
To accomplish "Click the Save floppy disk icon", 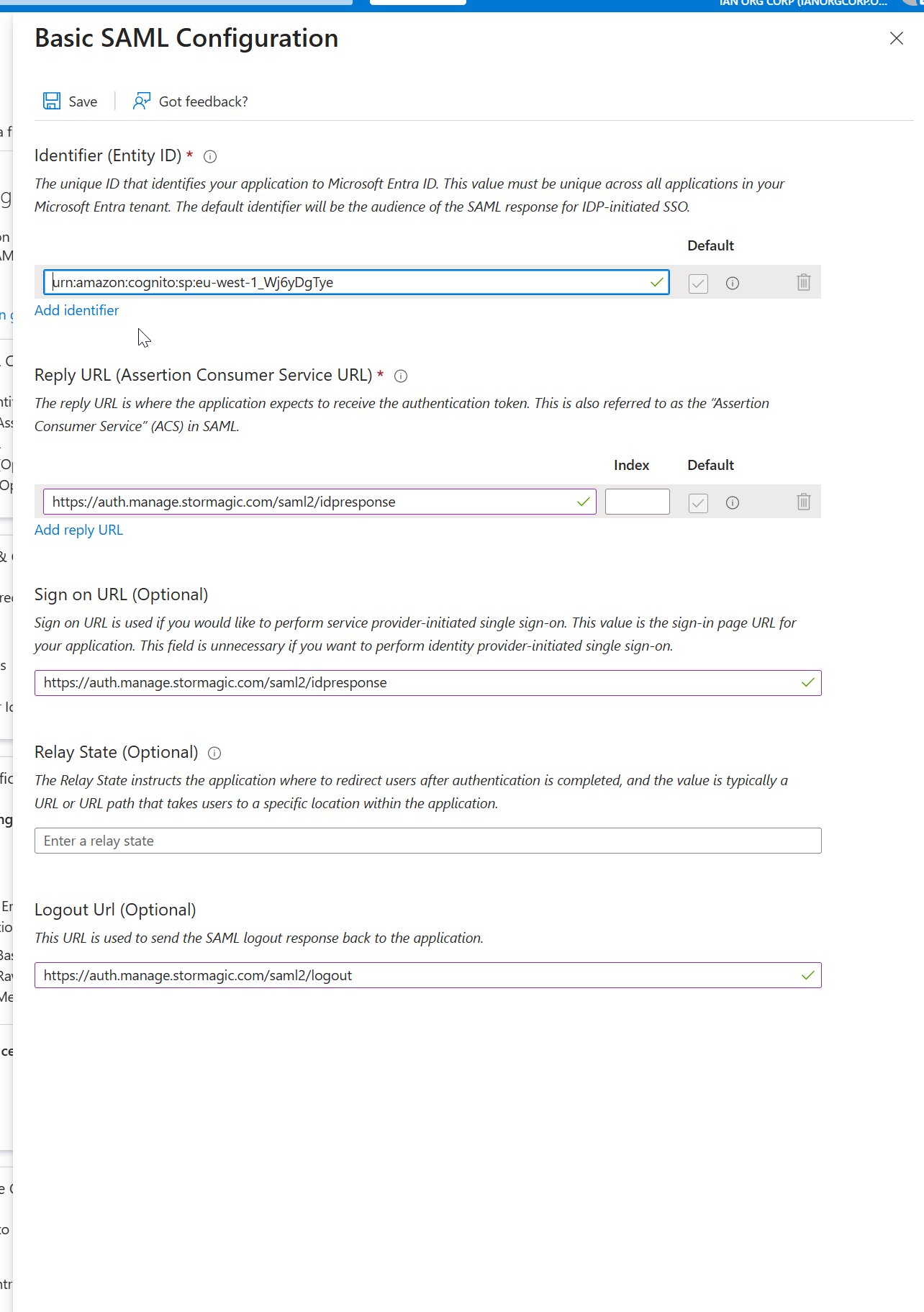I will click(x=52, y=101).
